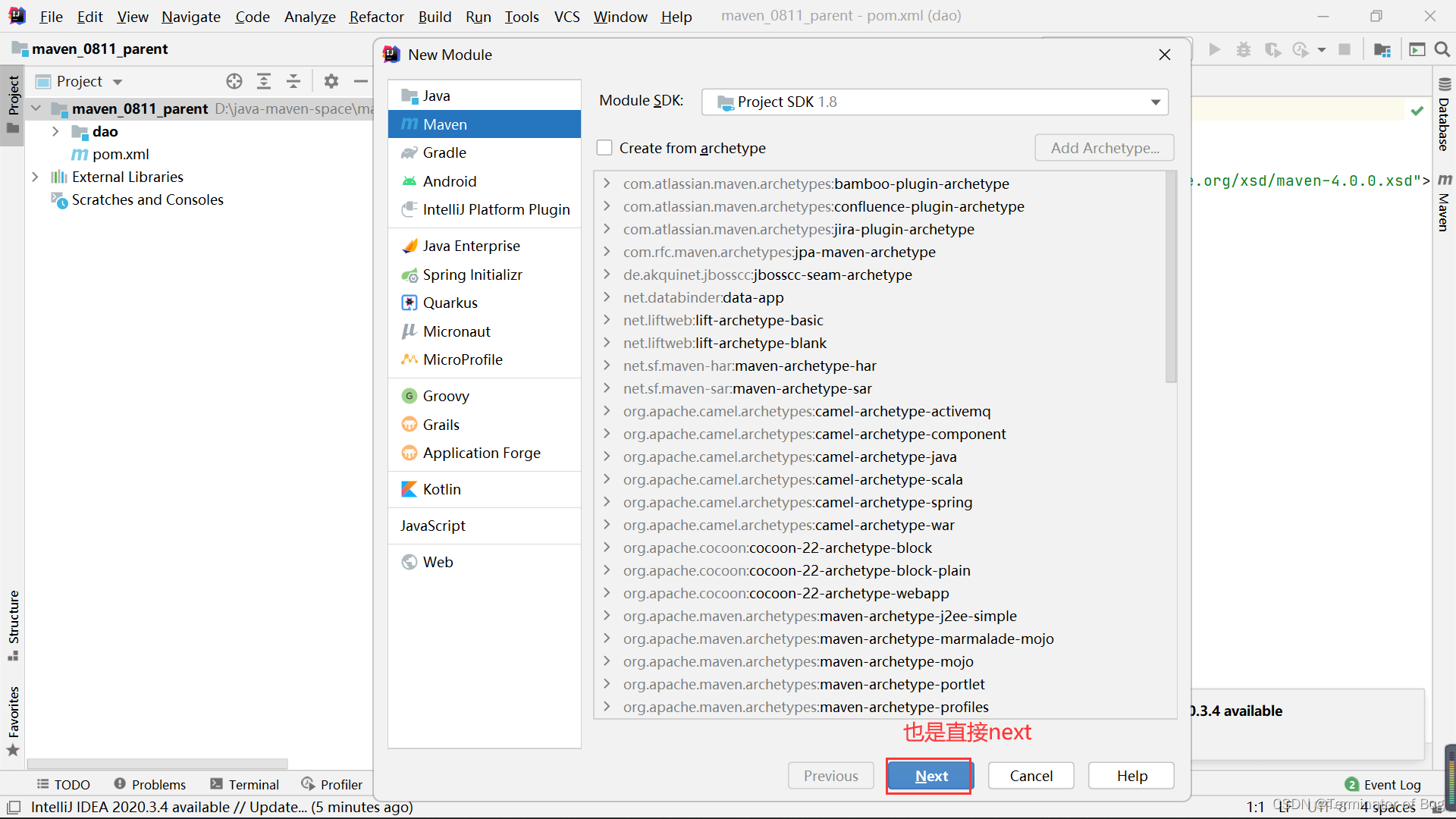Open Project panel settings gear
The width and height of the screenshot is (1456, 819).
click(331, 81)
